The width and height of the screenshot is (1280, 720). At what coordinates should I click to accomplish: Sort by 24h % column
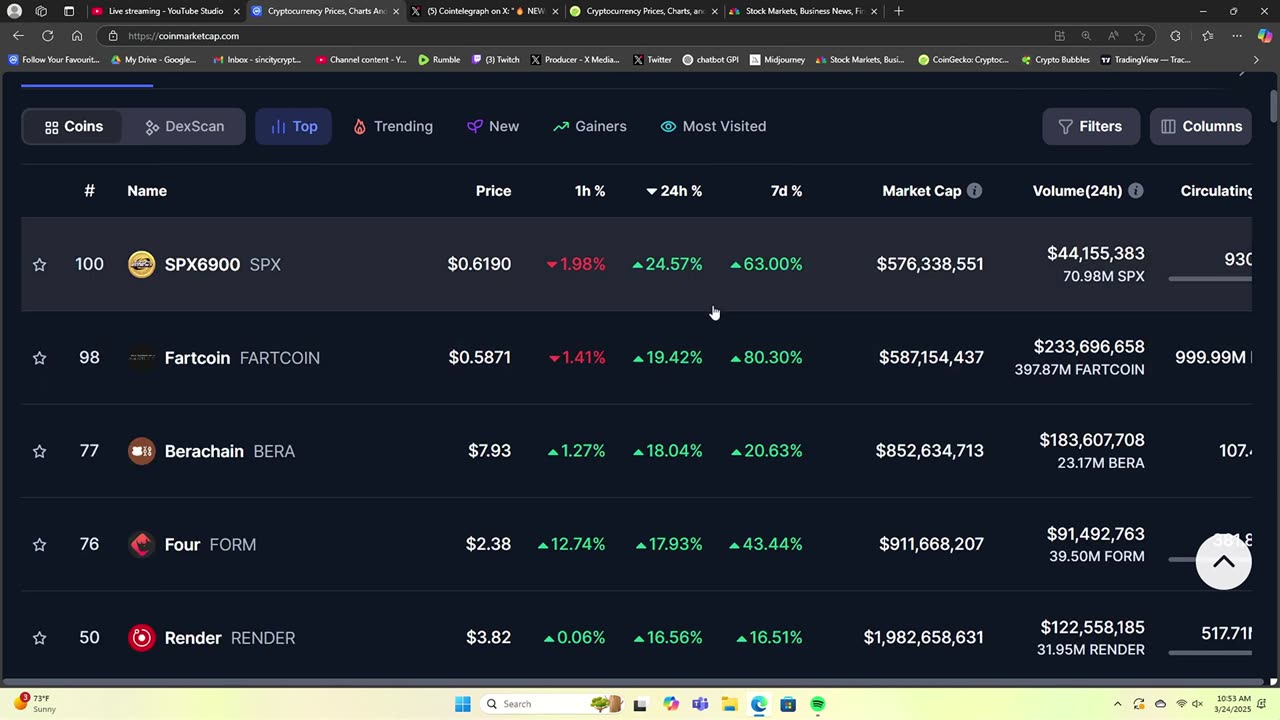(674, 191)
